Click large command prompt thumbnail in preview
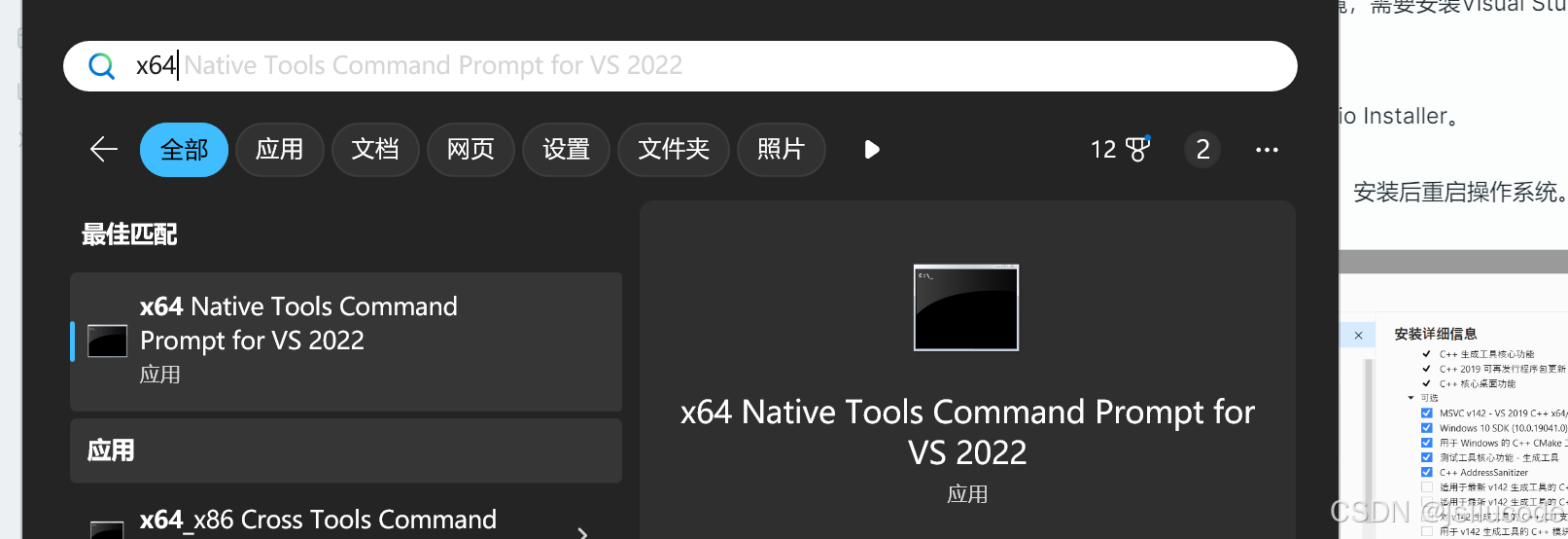 [x=966, y=307]
